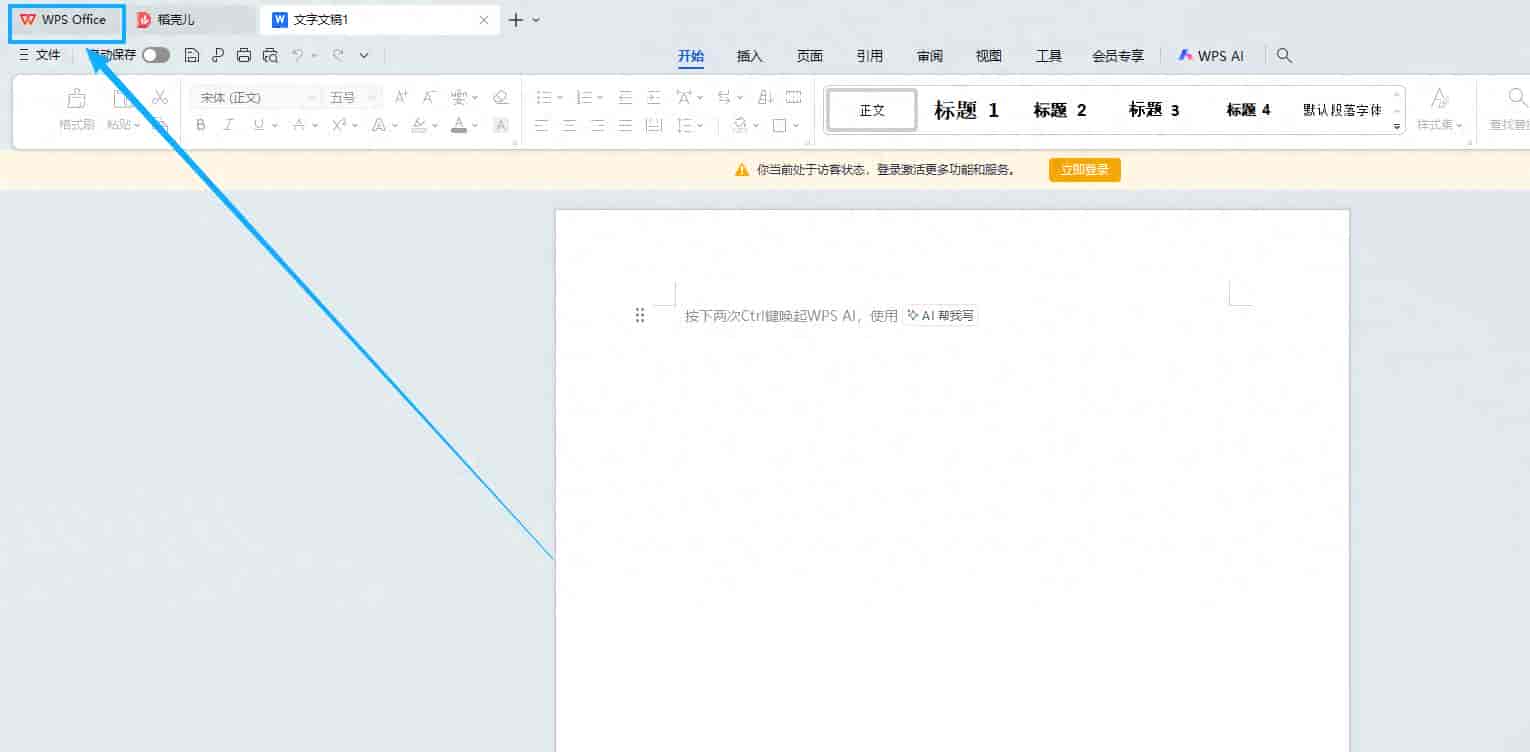Click the WPS AI button

(x=1211, y=56)
